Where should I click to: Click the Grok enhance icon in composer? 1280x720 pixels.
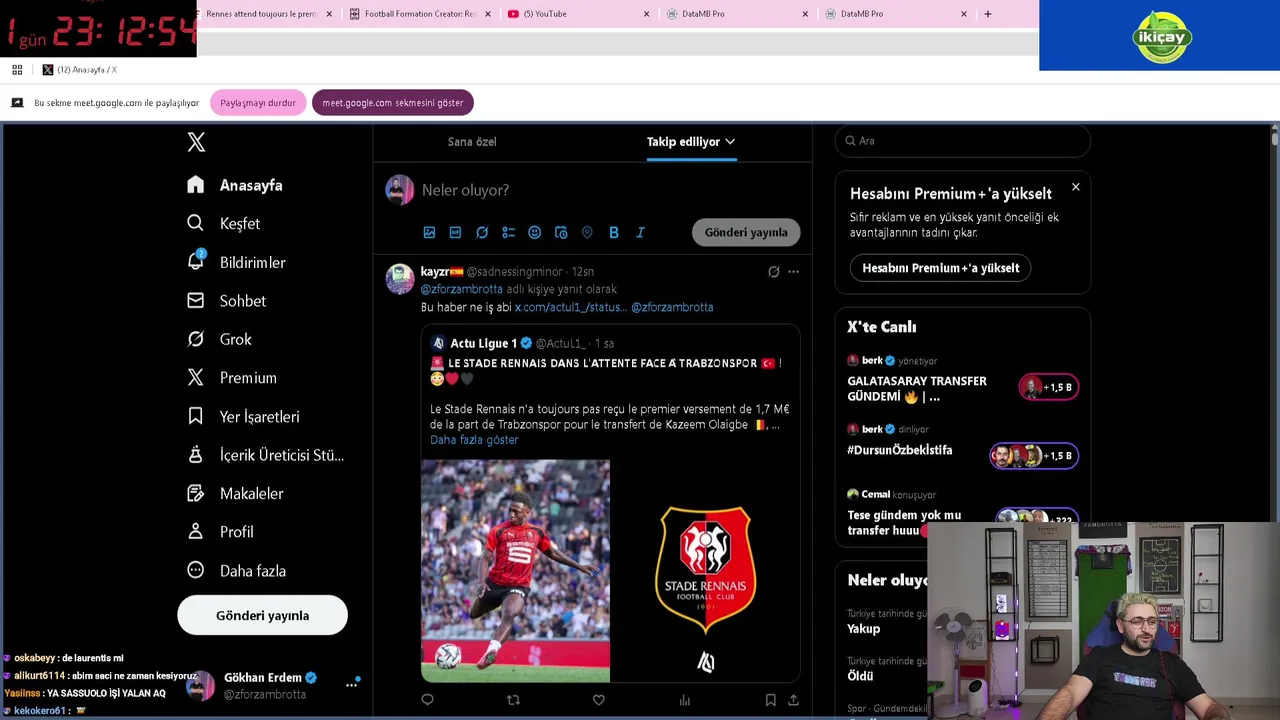click(482, 232)
